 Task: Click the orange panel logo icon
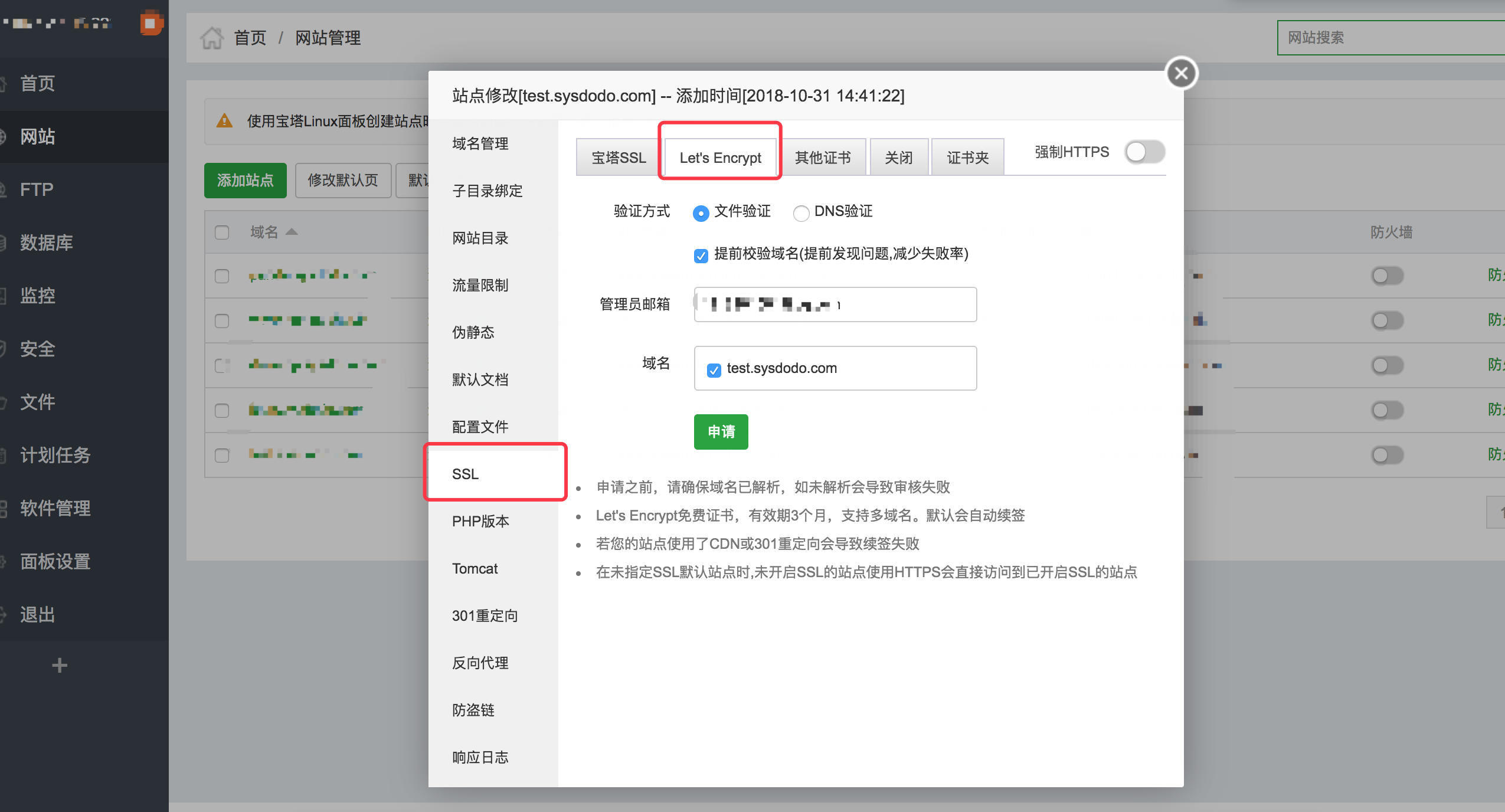coord(151,23)
